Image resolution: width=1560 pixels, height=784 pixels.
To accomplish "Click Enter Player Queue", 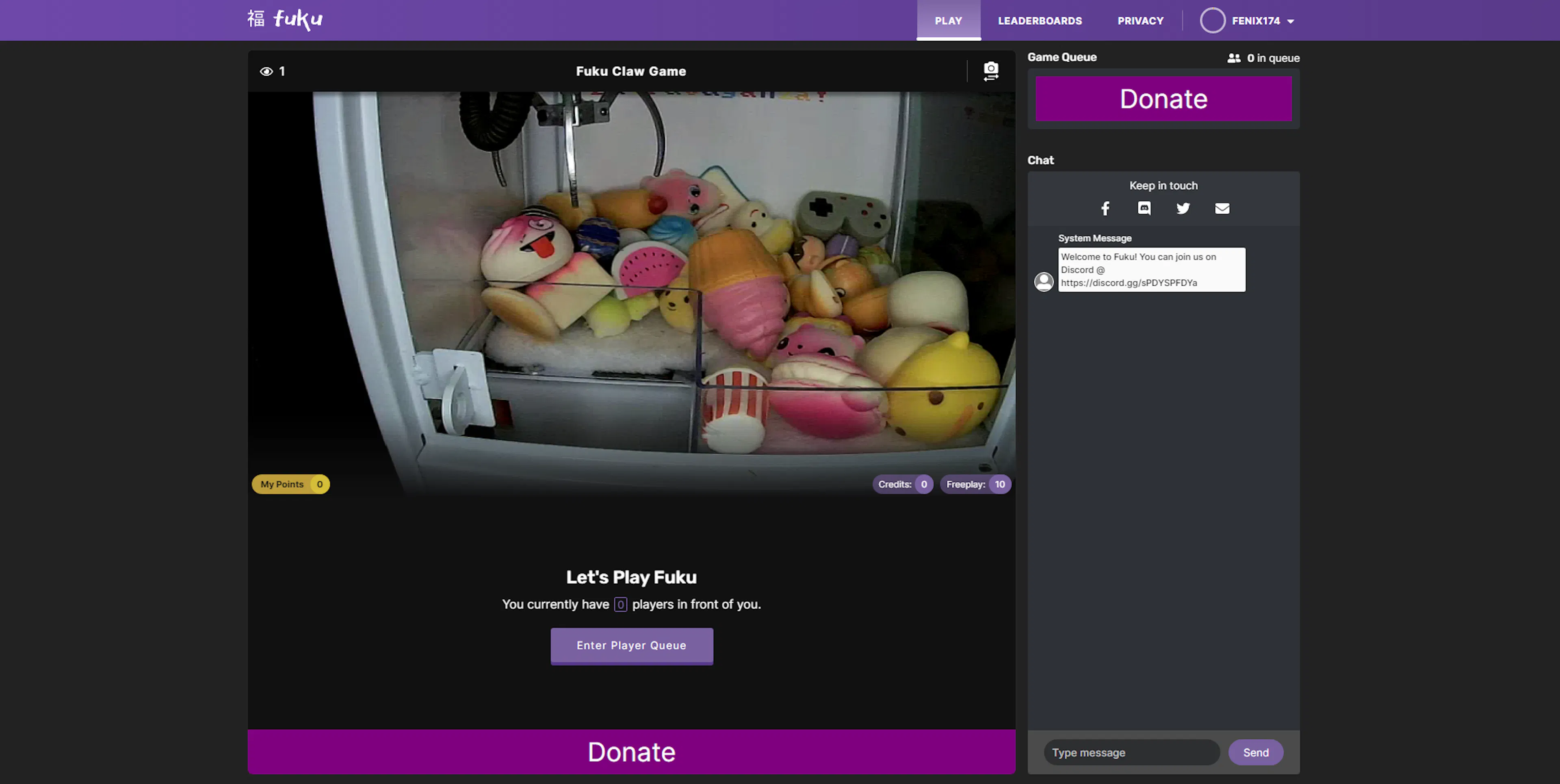I will pos(632,645).
